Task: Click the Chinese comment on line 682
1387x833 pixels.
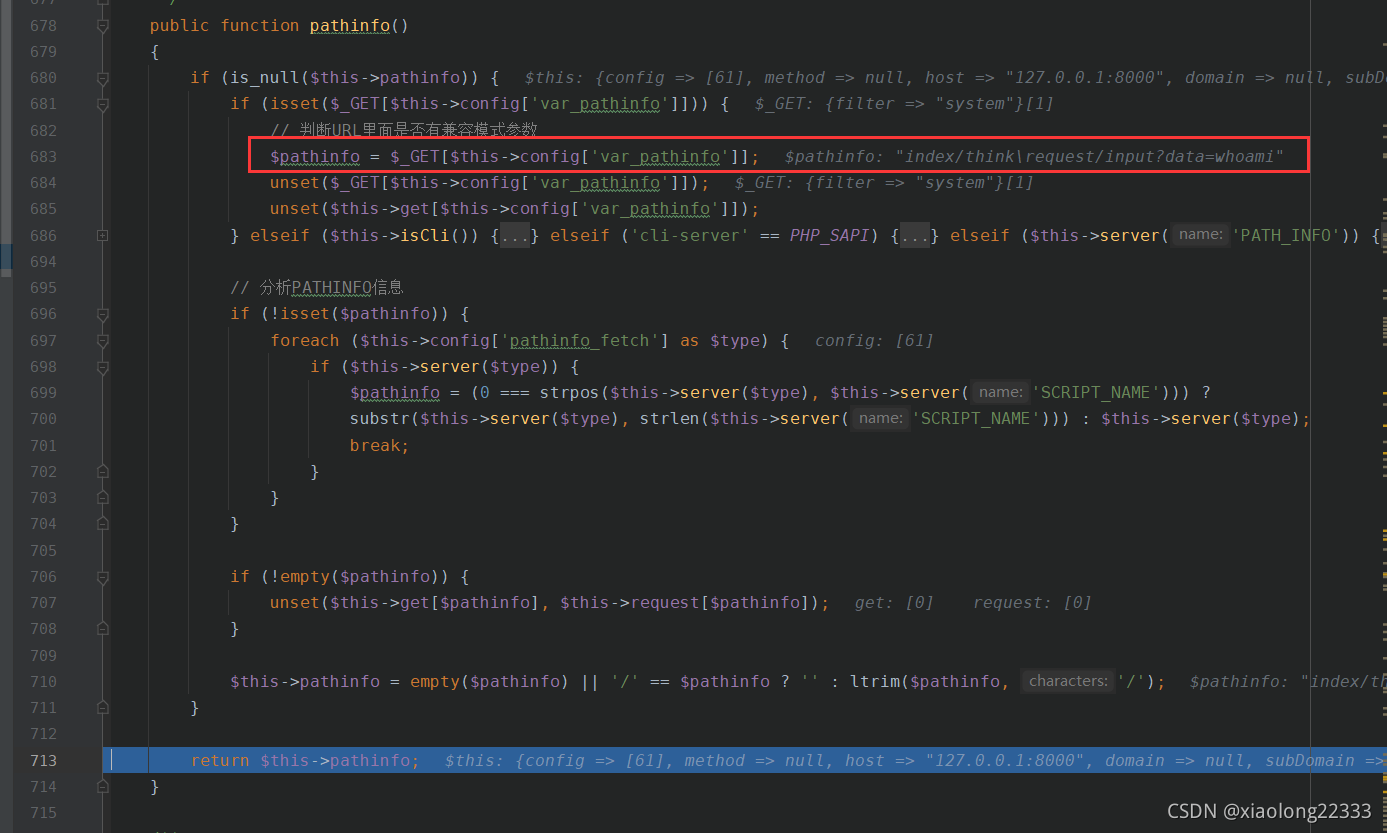Action: tap(404, 130)
